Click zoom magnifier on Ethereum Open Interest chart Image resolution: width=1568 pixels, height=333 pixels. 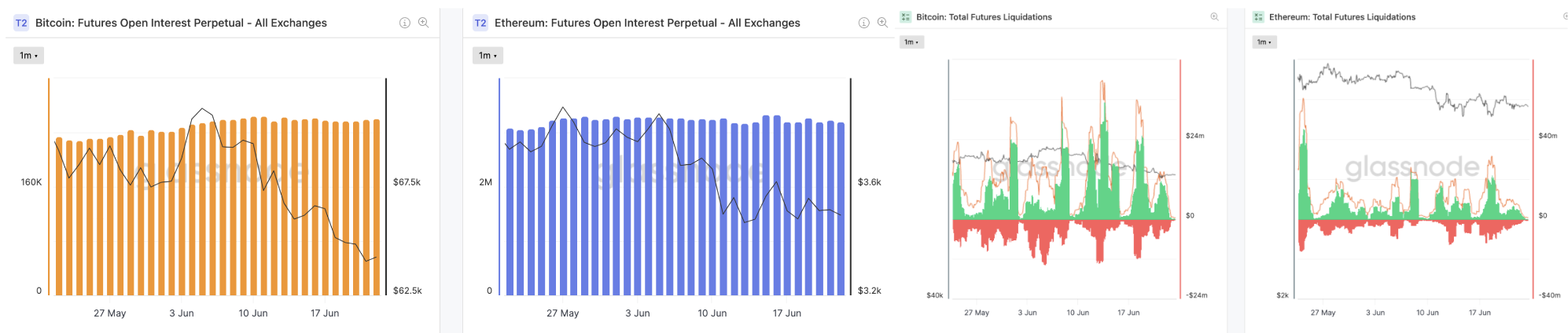882,23
